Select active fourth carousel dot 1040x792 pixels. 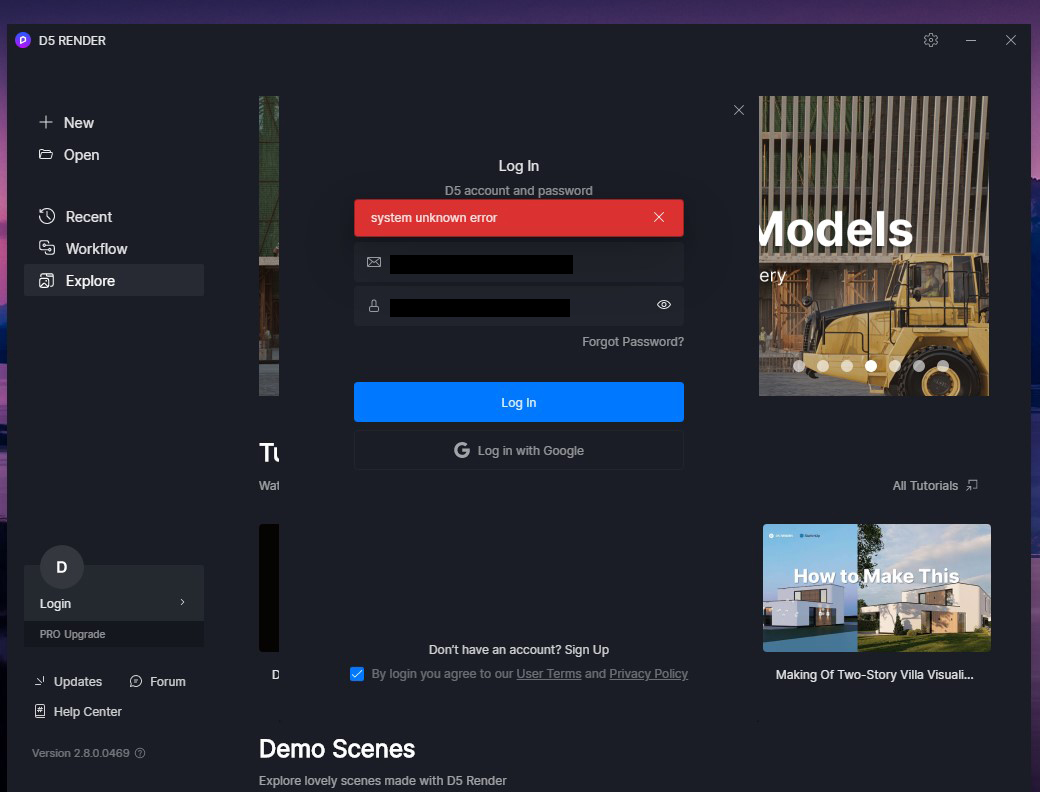(871, 365)
